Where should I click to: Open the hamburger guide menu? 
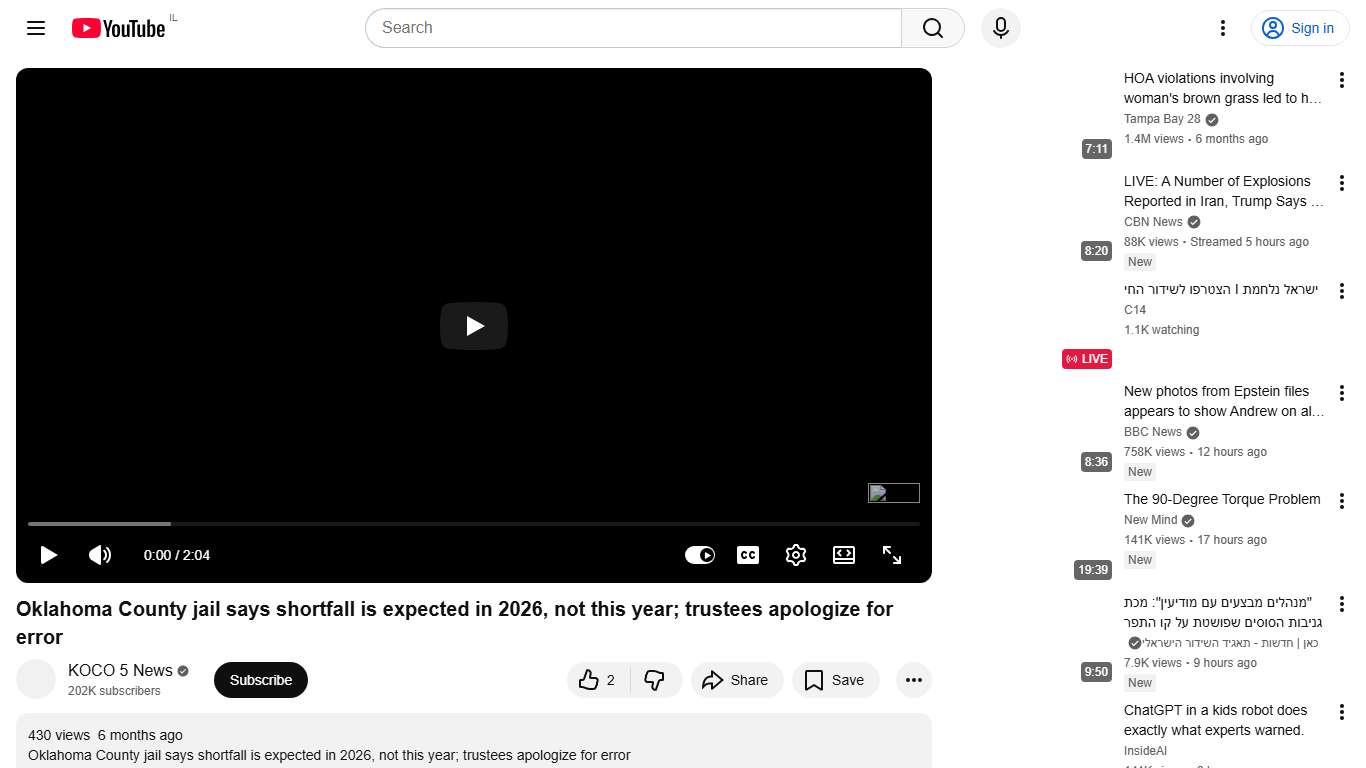point(36,28)
